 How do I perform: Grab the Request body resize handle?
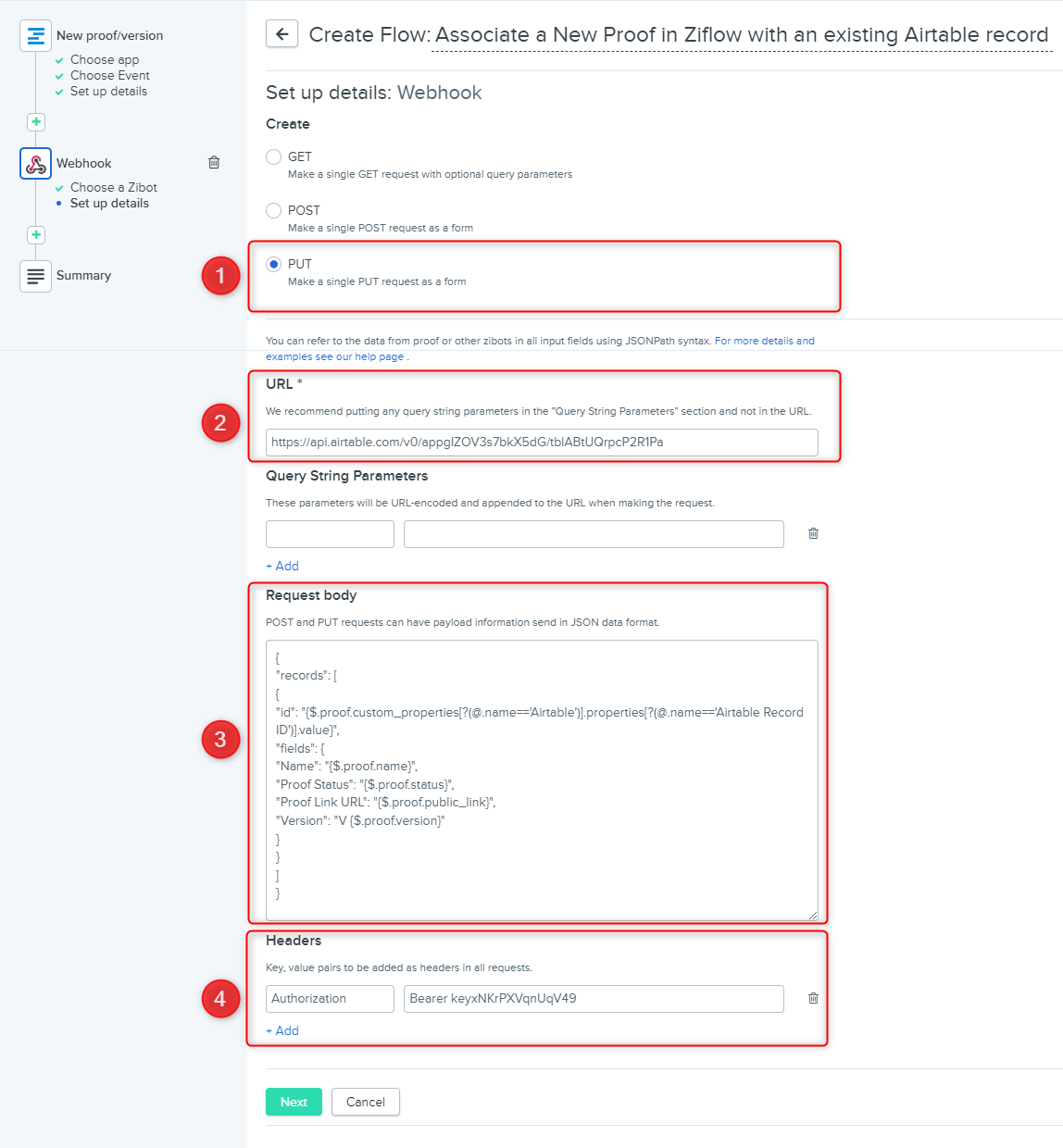coord(813,916)
